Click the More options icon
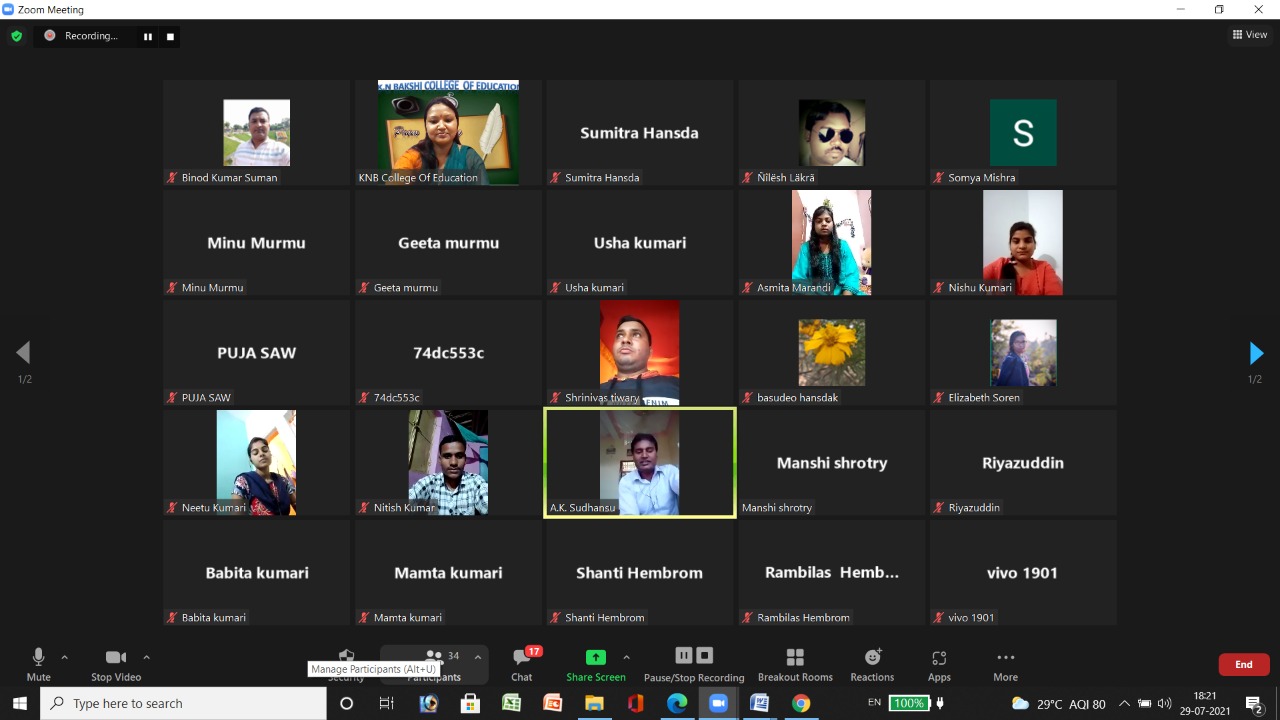 coord(1005,663)
